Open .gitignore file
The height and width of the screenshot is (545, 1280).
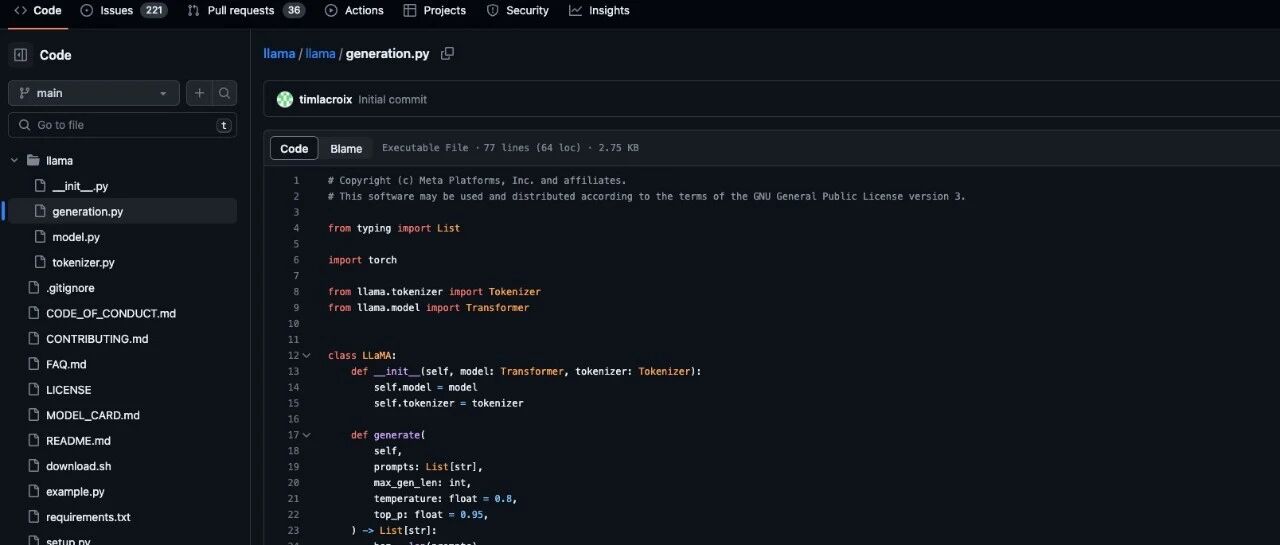[x=70, y=288]
